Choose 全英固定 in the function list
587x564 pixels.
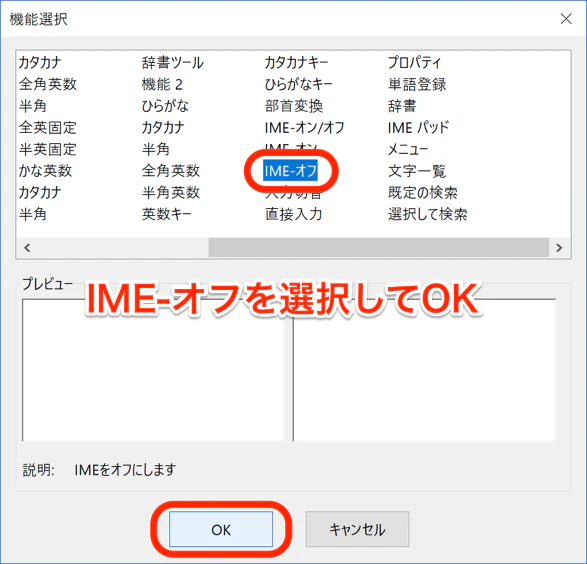pyautogui.click(x=48, y=128)
